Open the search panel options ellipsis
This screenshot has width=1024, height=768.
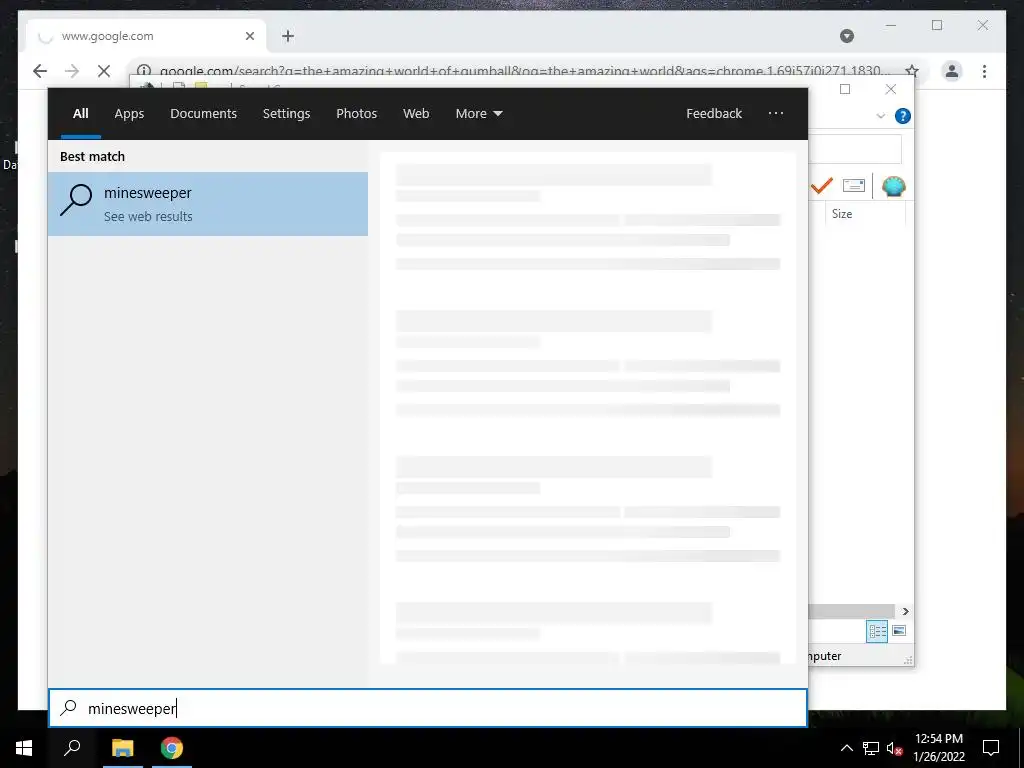click(x=776, y=113)
